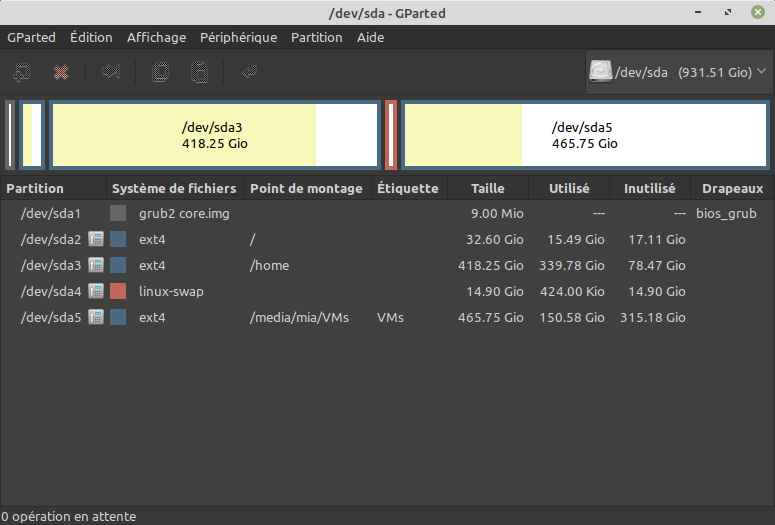Open the Périphérique menu
Viewport: 775px width, 525px height.
pos(238,38)
